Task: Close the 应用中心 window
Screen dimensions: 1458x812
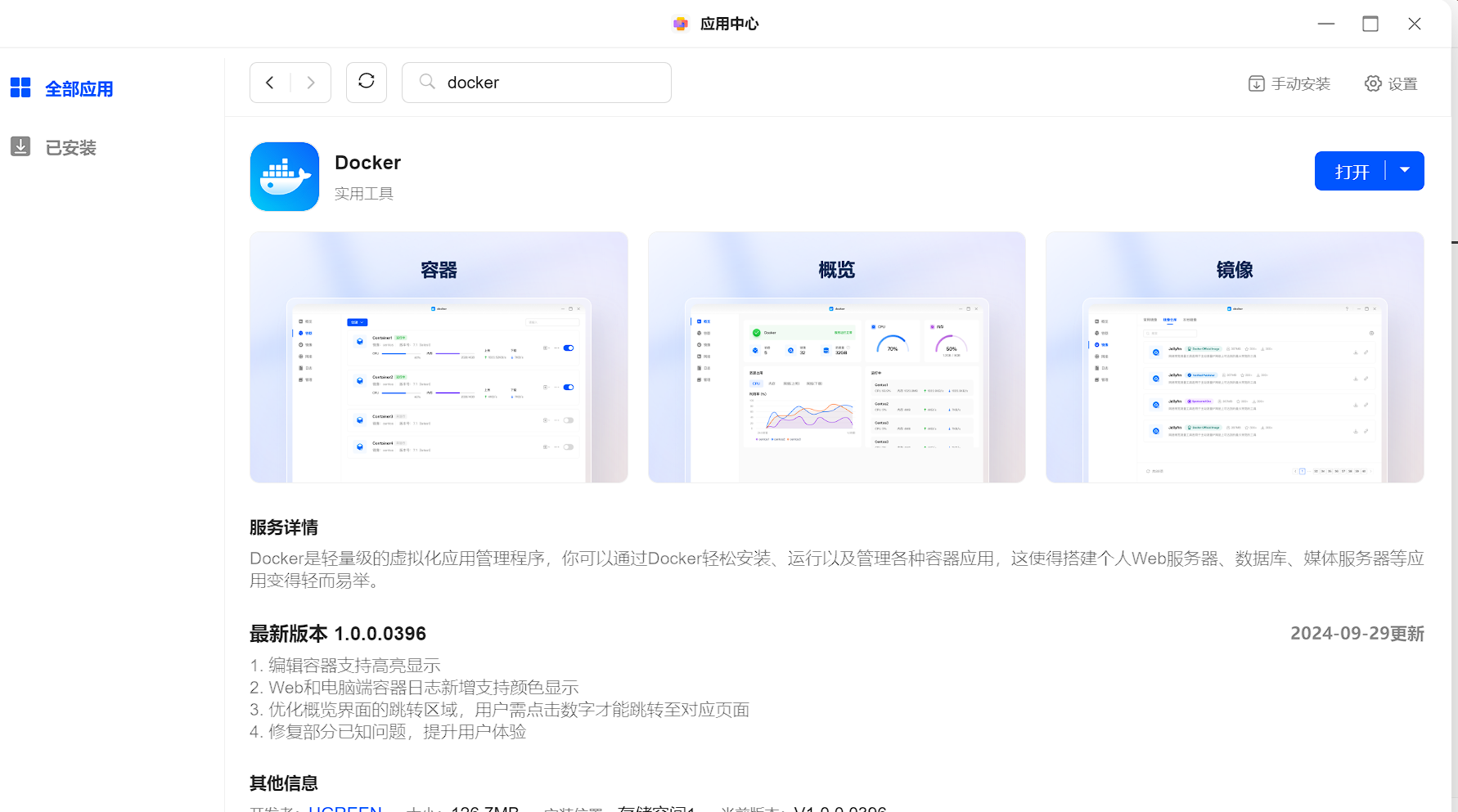Action: coord(1415,24)
